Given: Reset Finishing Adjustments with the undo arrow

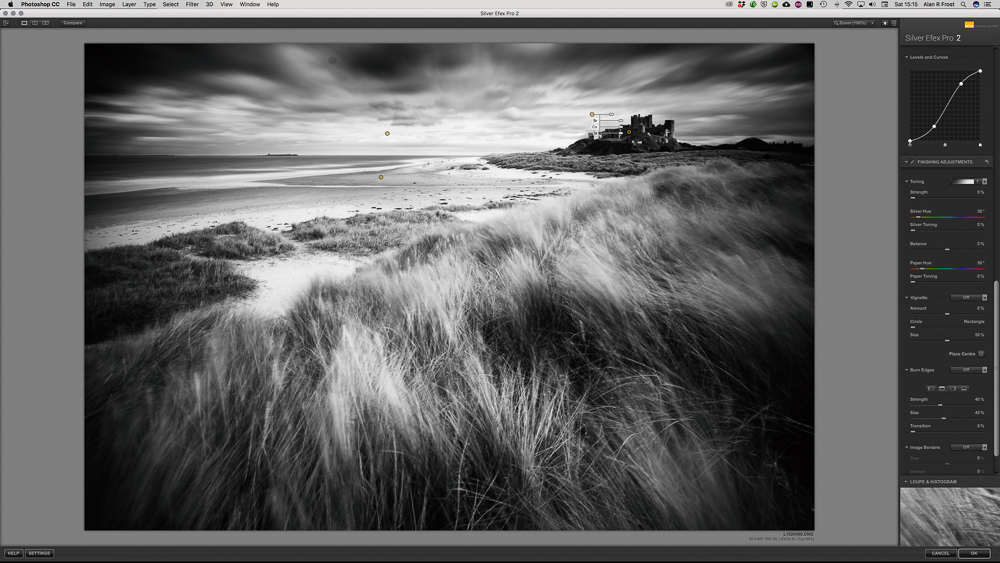Looking at the screenshot, I should (986, 162).
